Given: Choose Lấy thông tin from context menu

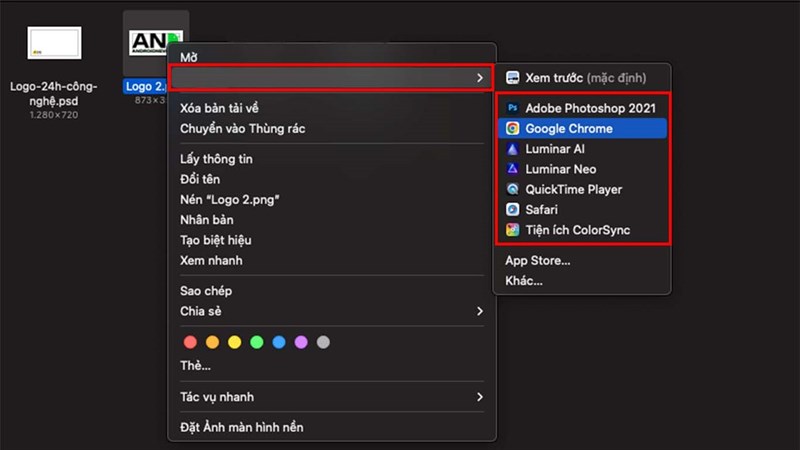Looking at the screenshot, I should (216, 159).
